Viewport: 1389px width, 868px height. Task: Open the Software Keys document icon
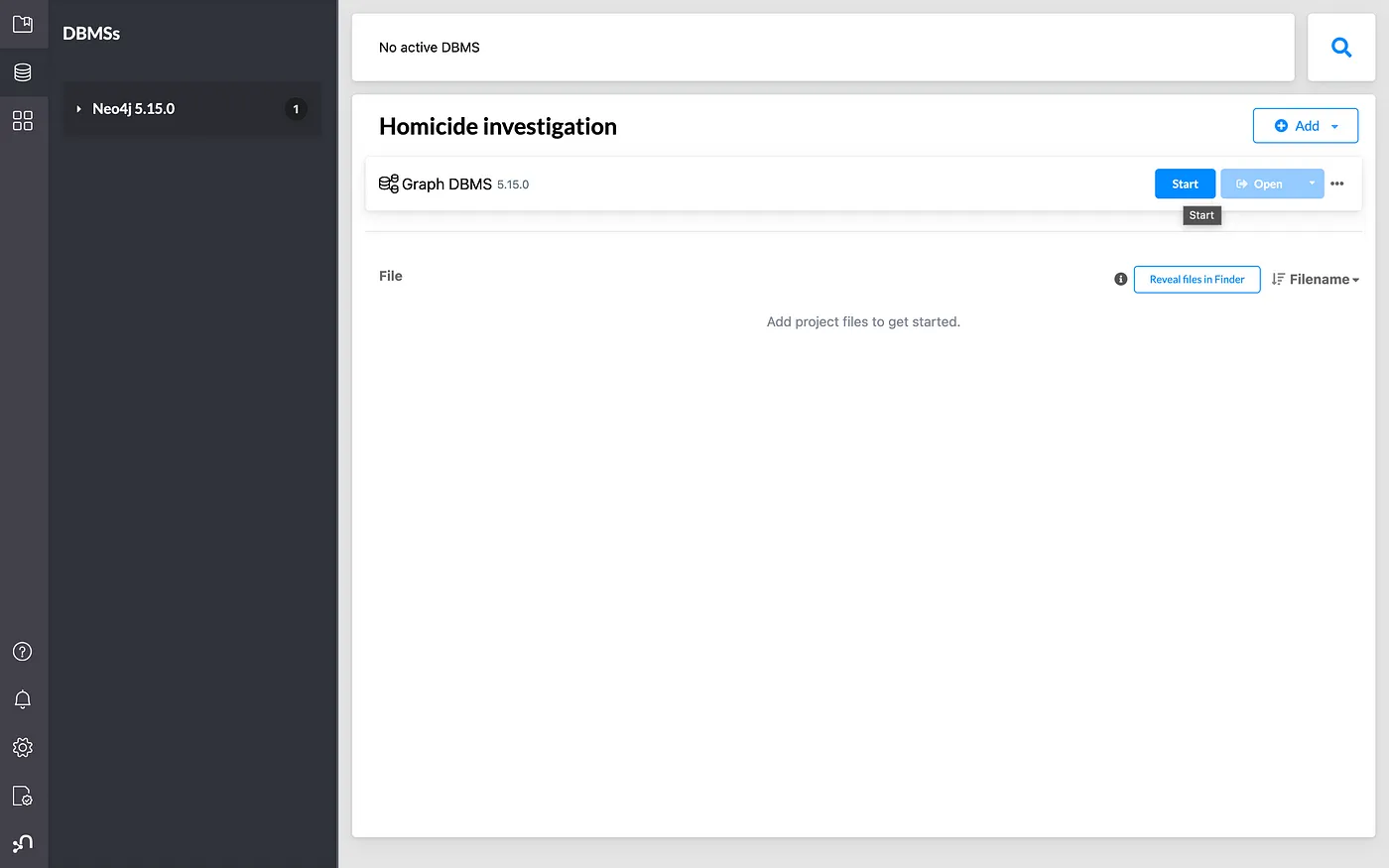tap(23, 796)
